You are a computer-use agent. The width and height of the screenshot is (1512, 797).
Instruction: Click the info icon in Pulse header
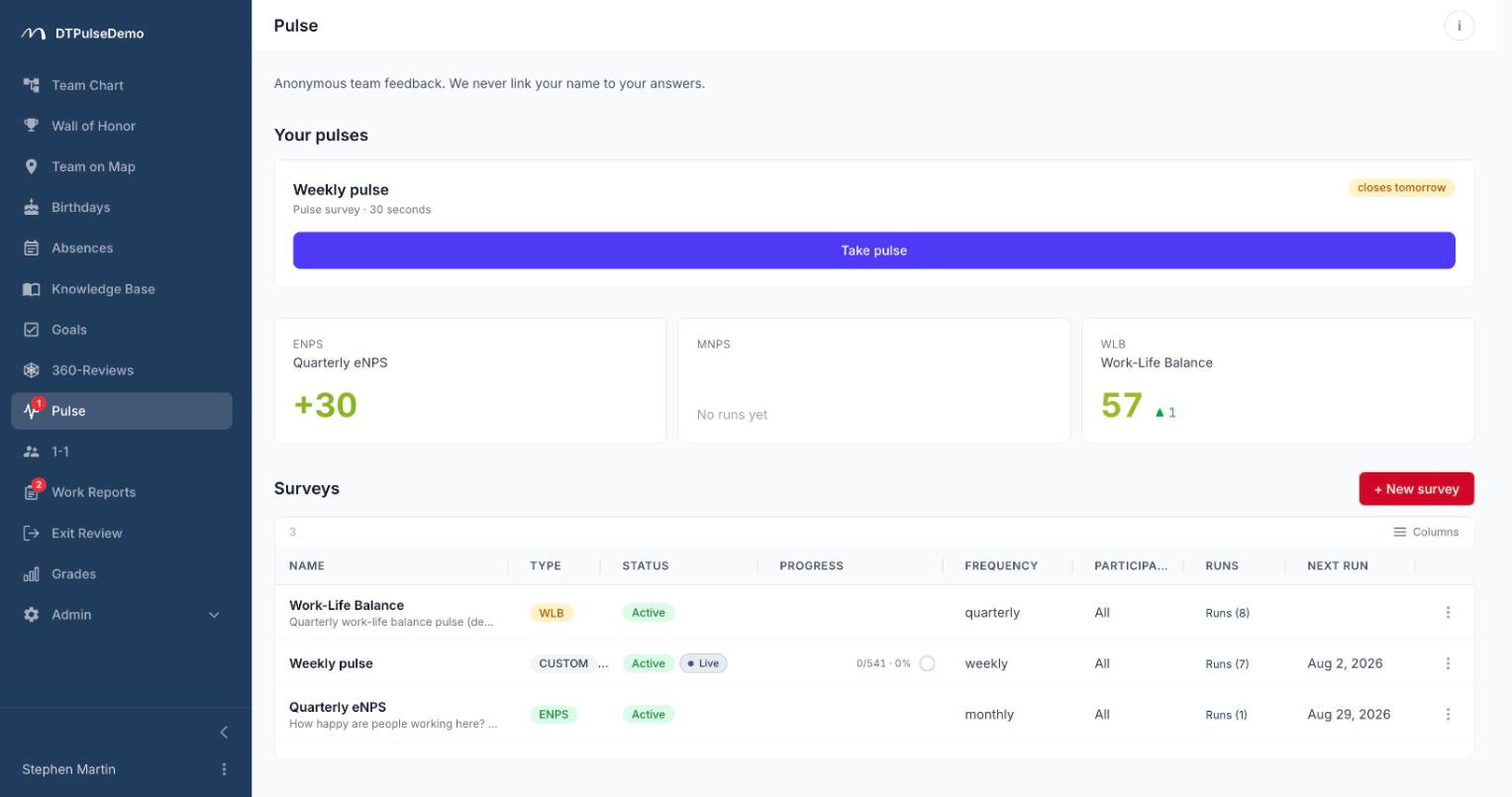pos(1459,26)
